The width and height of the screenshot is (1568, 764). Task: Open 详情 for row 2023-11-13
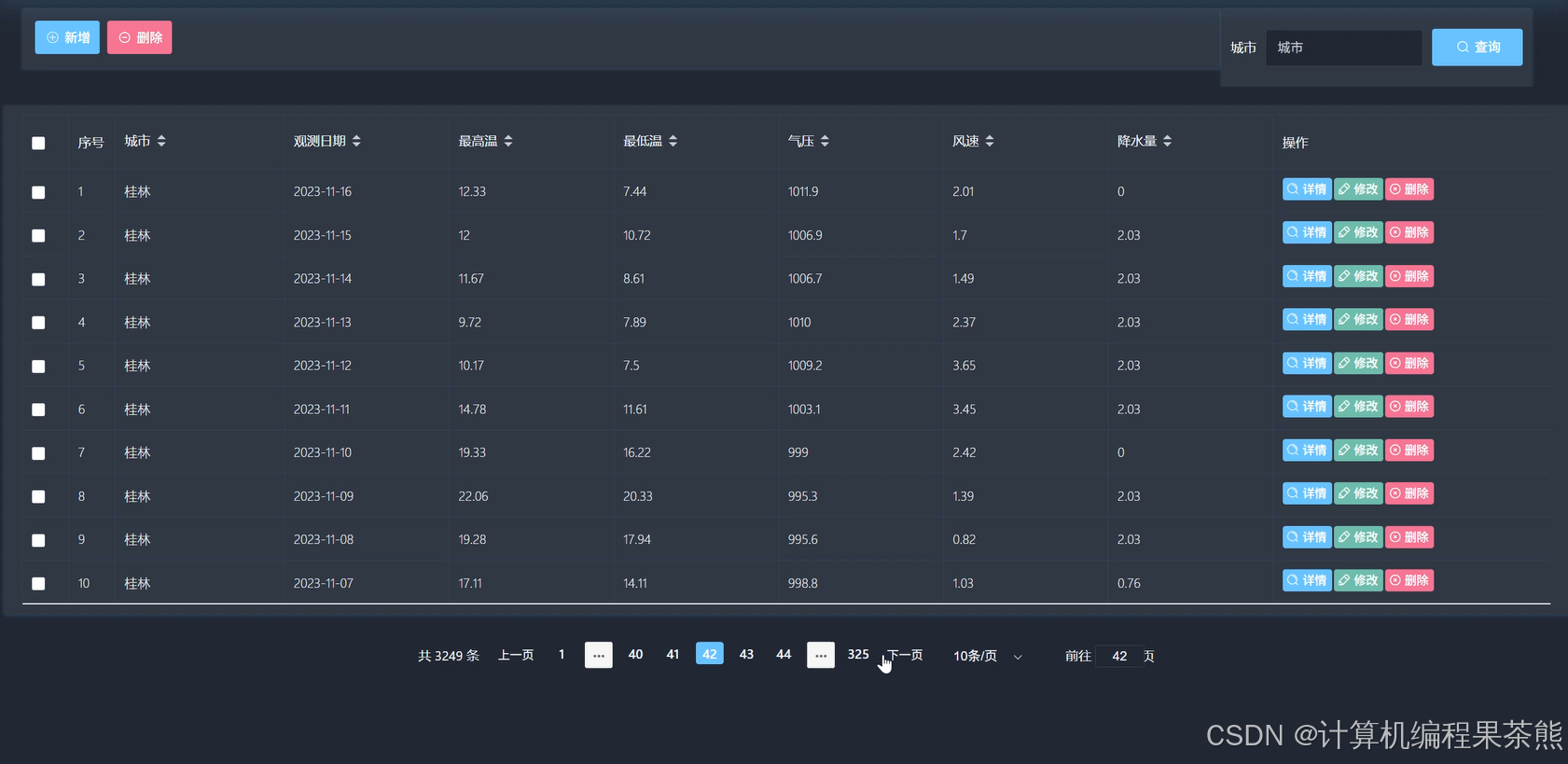(1307, 319)
